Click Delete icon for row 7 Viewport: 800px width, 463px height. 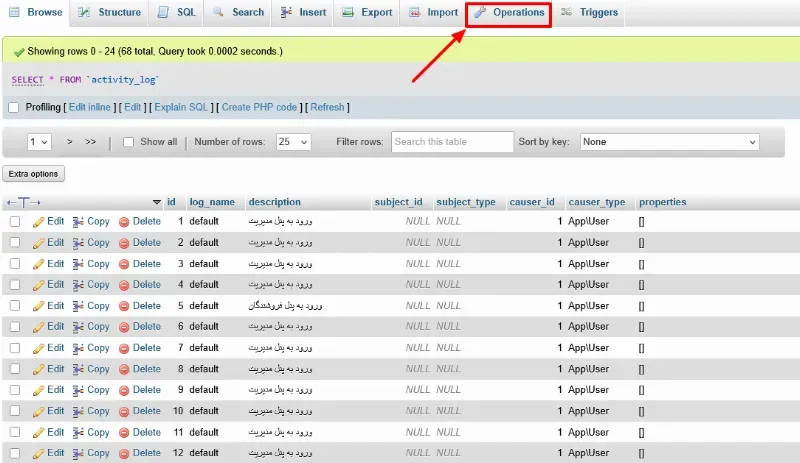pyautogui.click(x=124, y=348)
